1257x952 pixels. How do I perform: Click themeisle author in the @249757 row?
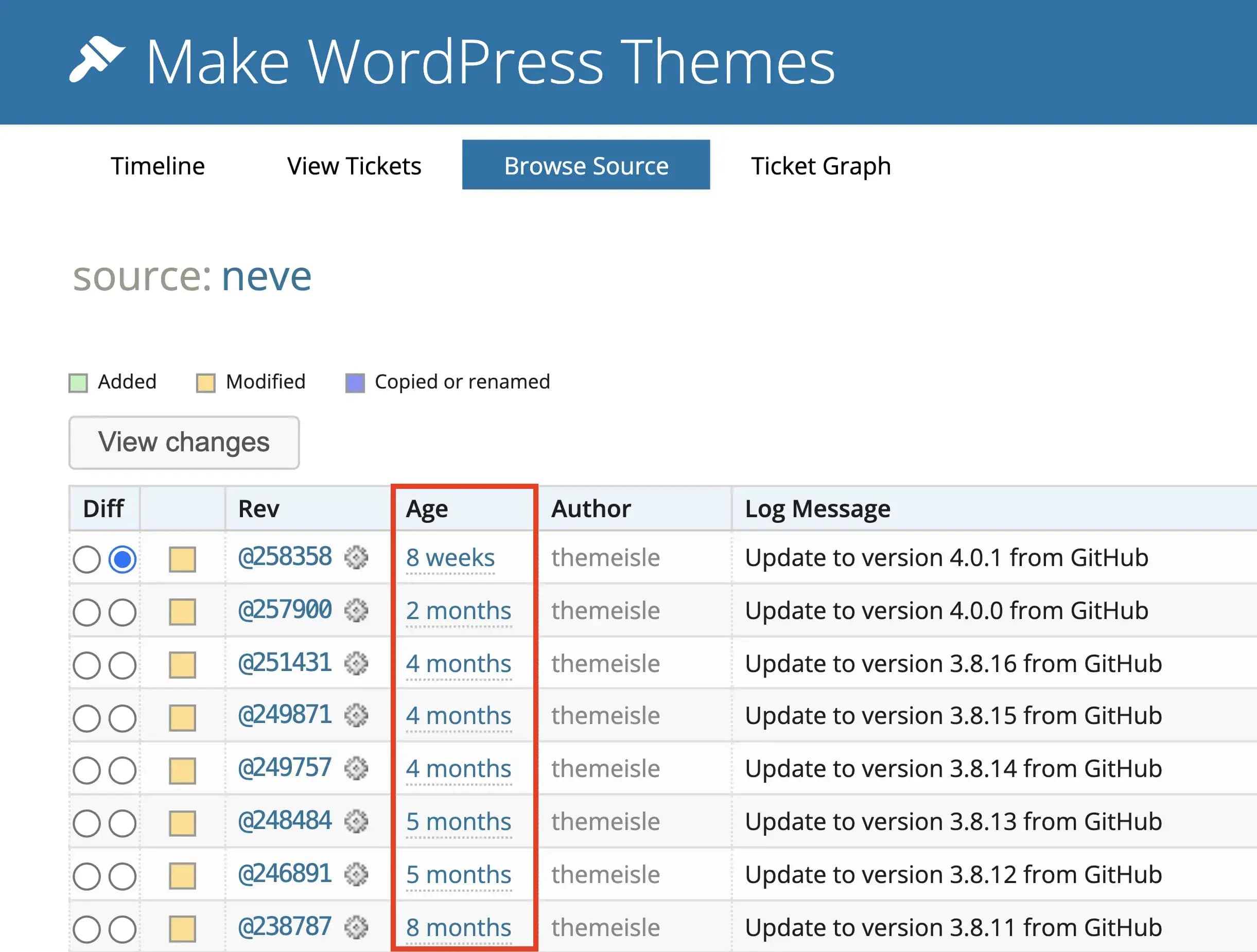click(x=606, y=768)
